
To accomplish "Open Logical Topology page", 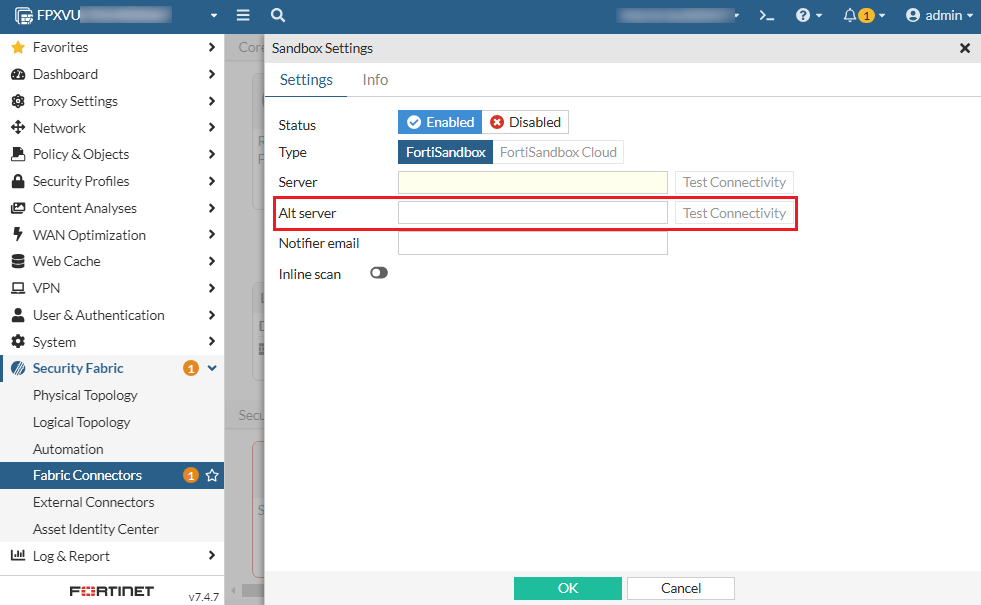I will 81,422.
